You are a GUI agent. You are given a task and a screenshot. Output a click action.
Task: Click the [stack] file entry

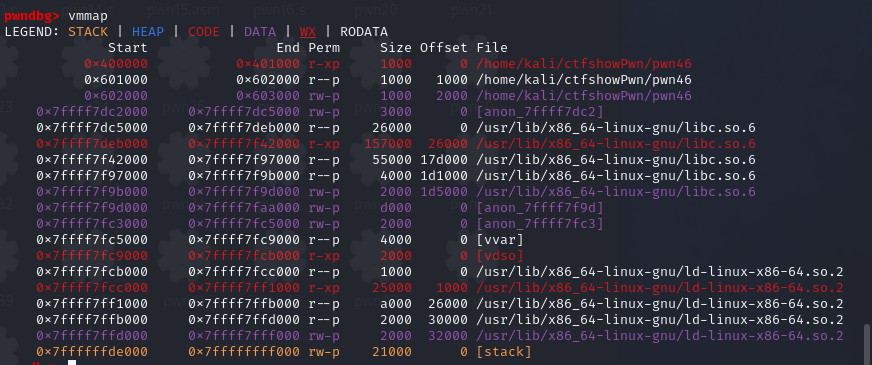coord(504,352)
